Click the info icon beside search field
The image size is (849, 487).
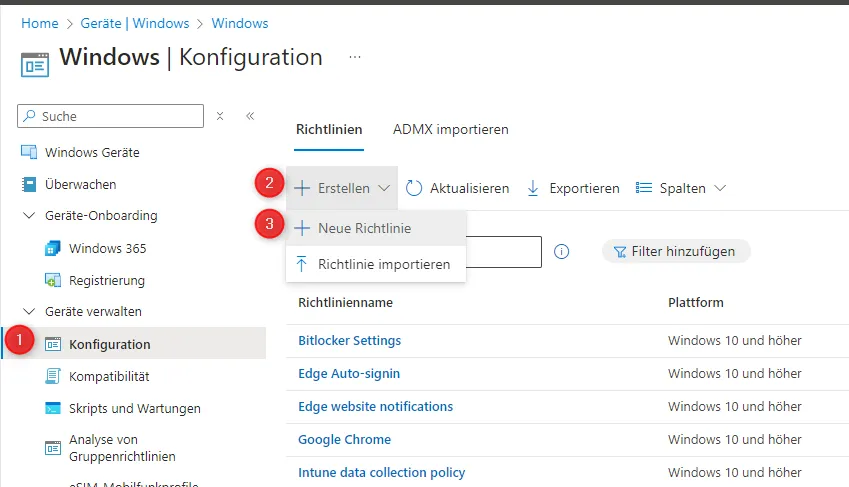click(x=561, y=252)
